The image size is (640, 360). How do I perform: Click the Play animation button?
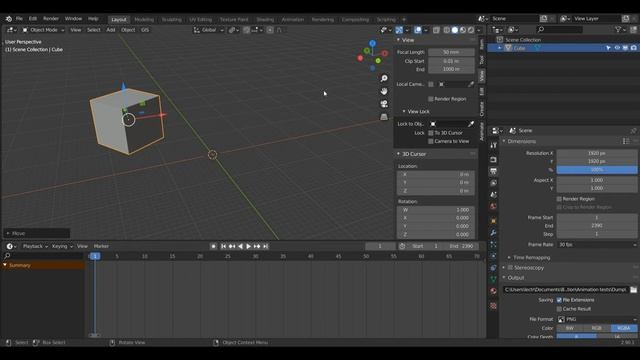(248, 246)
